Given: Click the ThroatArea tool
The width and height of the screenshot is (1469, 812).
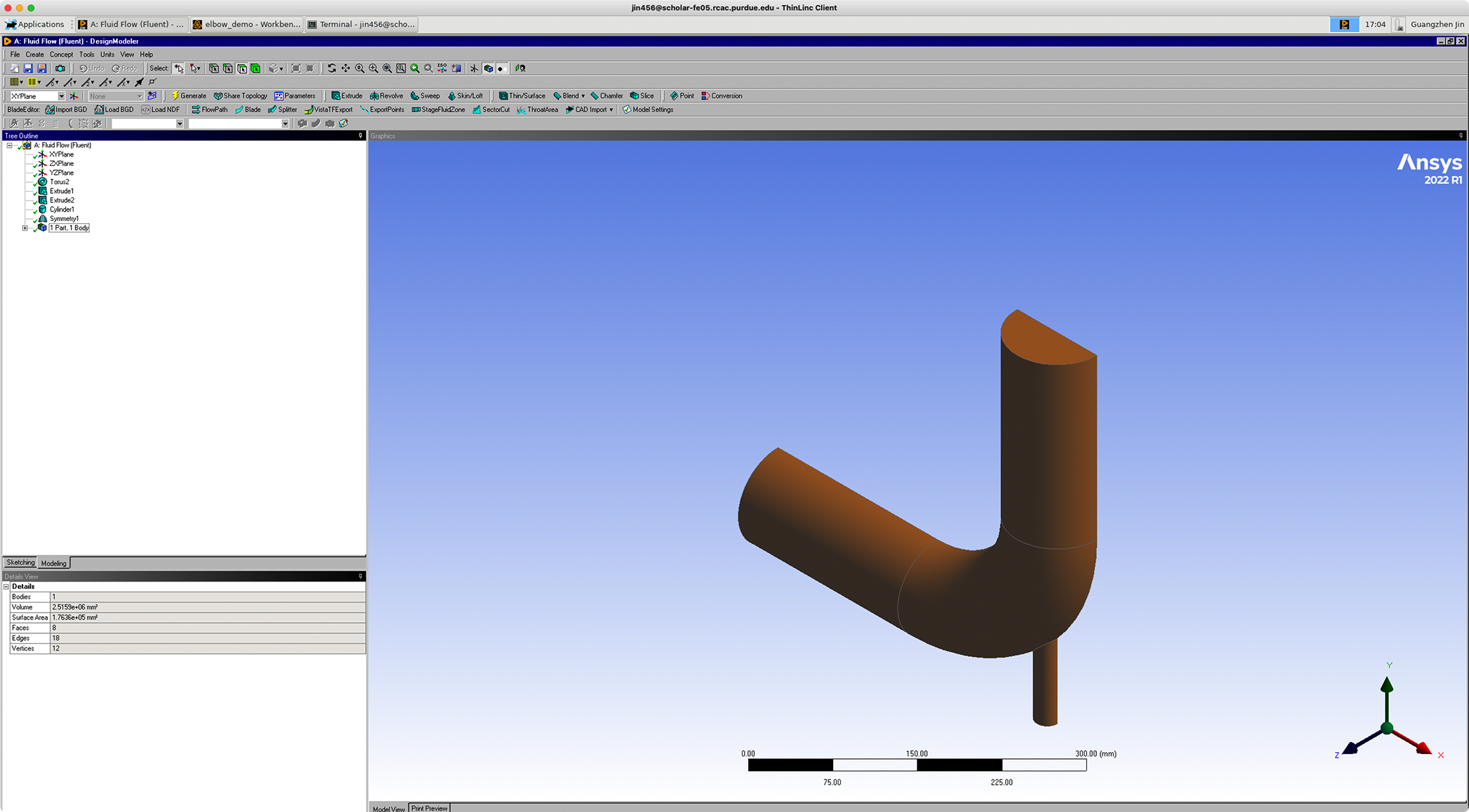Looking at the screenshot, I should (537, 109).
